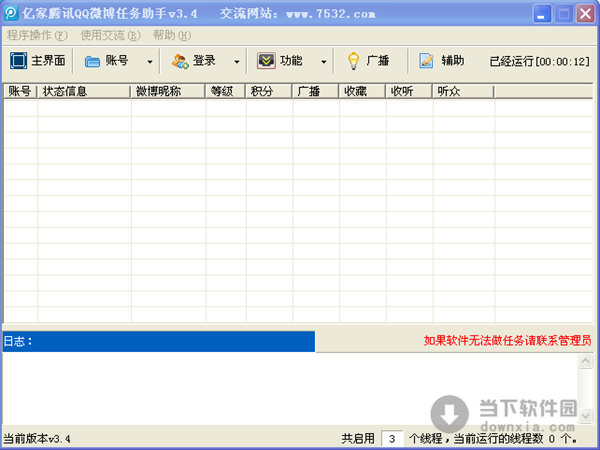Click the app logo in title bar
This screenshot has width=600, height=450.
tap(11, 13)
